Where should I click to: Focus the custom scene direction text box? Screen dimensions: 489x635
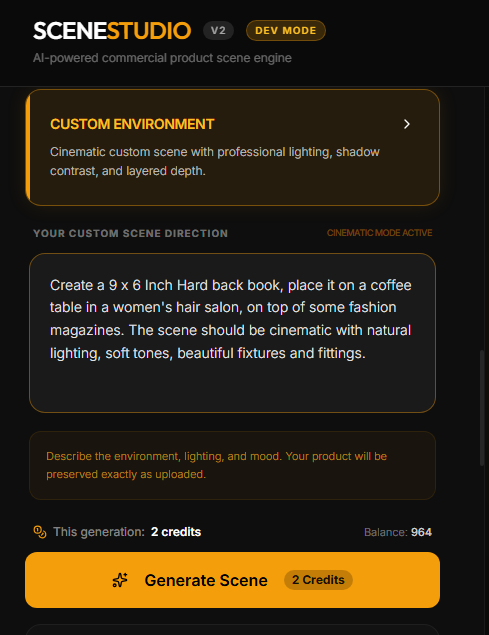pyautogui.click(x=233, y=333)
